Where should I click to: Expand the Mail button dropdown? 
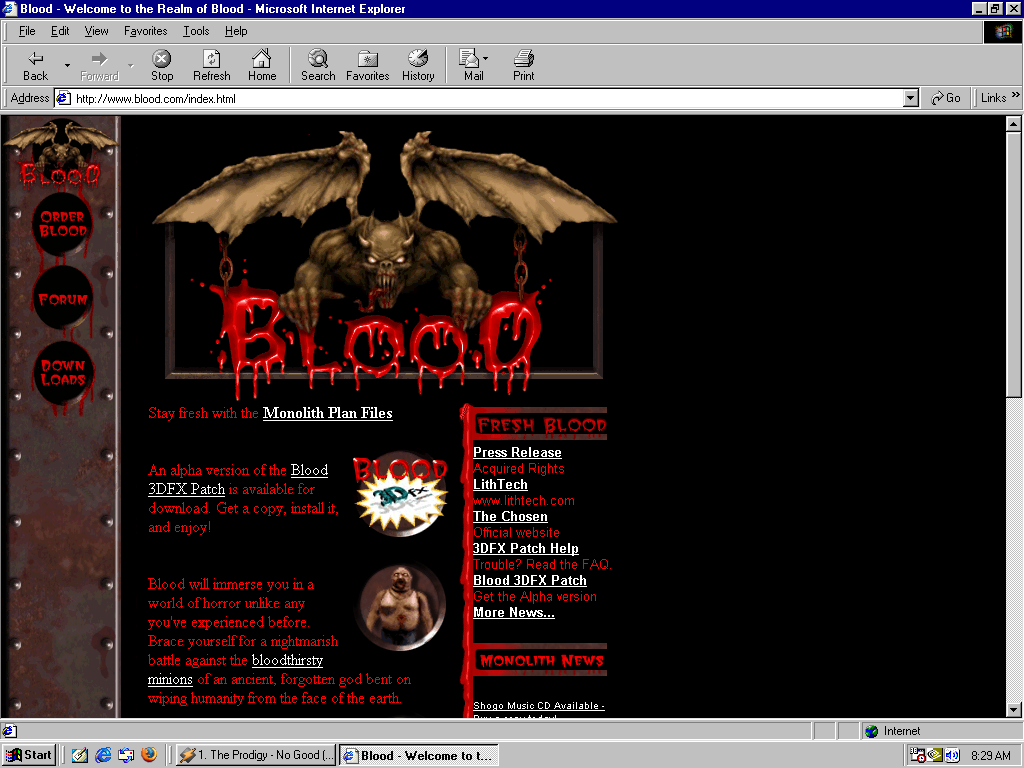[486, 59]
